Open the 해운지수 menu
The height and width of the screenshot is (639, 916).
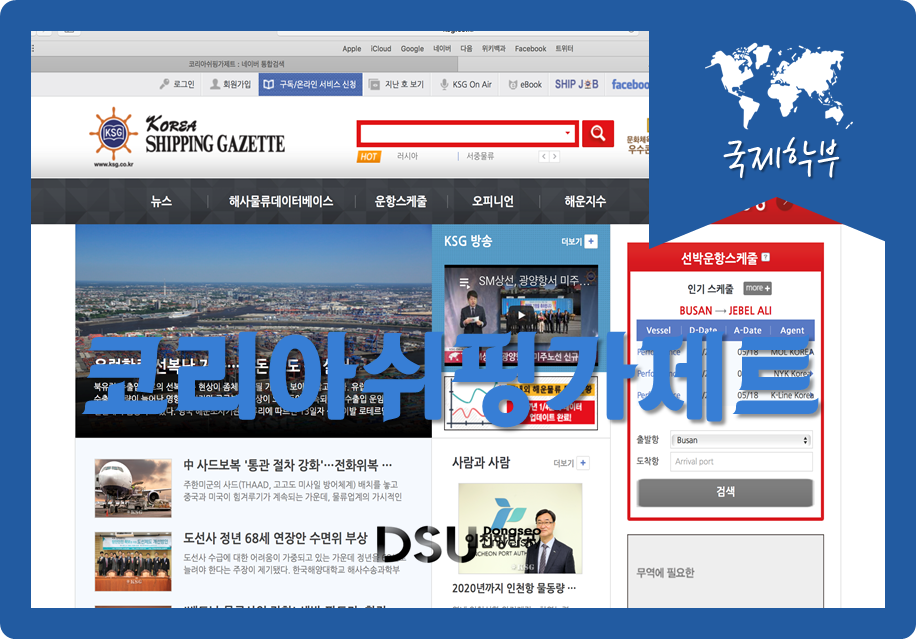tap(585, 201)
